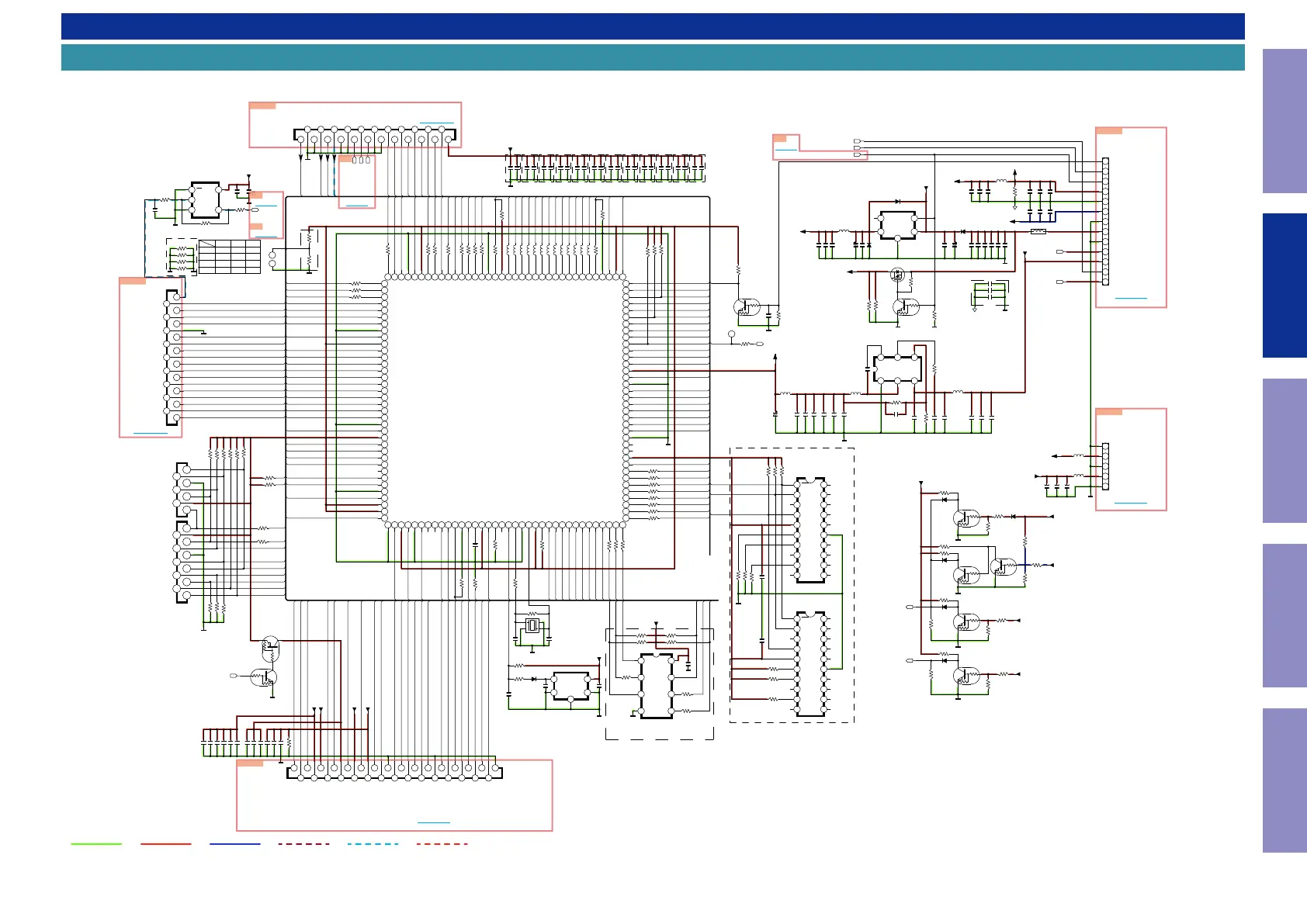
Task: Follow the blue link in the upper-right connector box
Action: tap(1131, 298)
